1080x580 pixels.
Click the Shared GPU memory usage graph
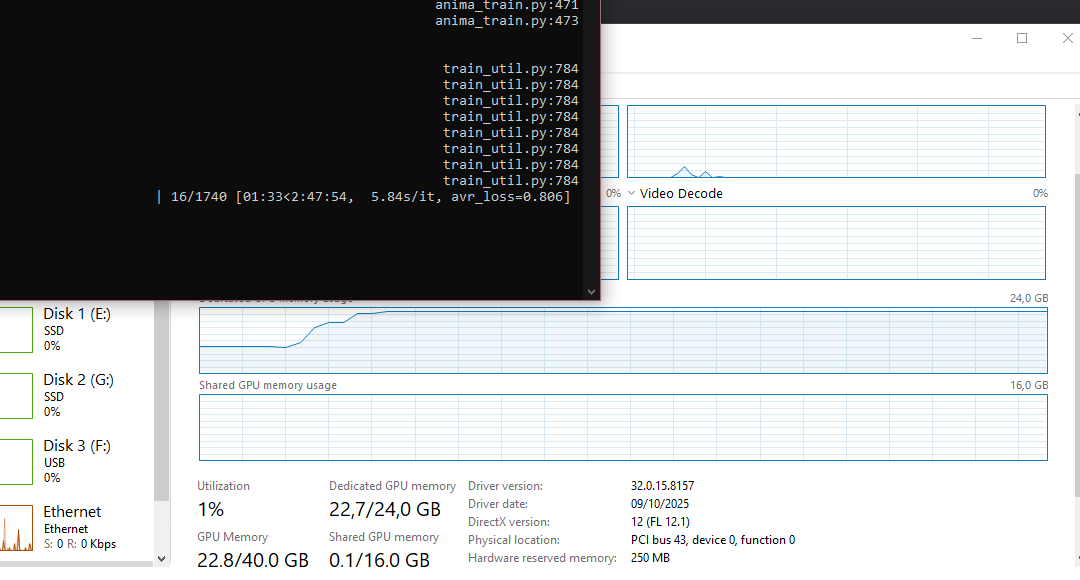(623, 428)
